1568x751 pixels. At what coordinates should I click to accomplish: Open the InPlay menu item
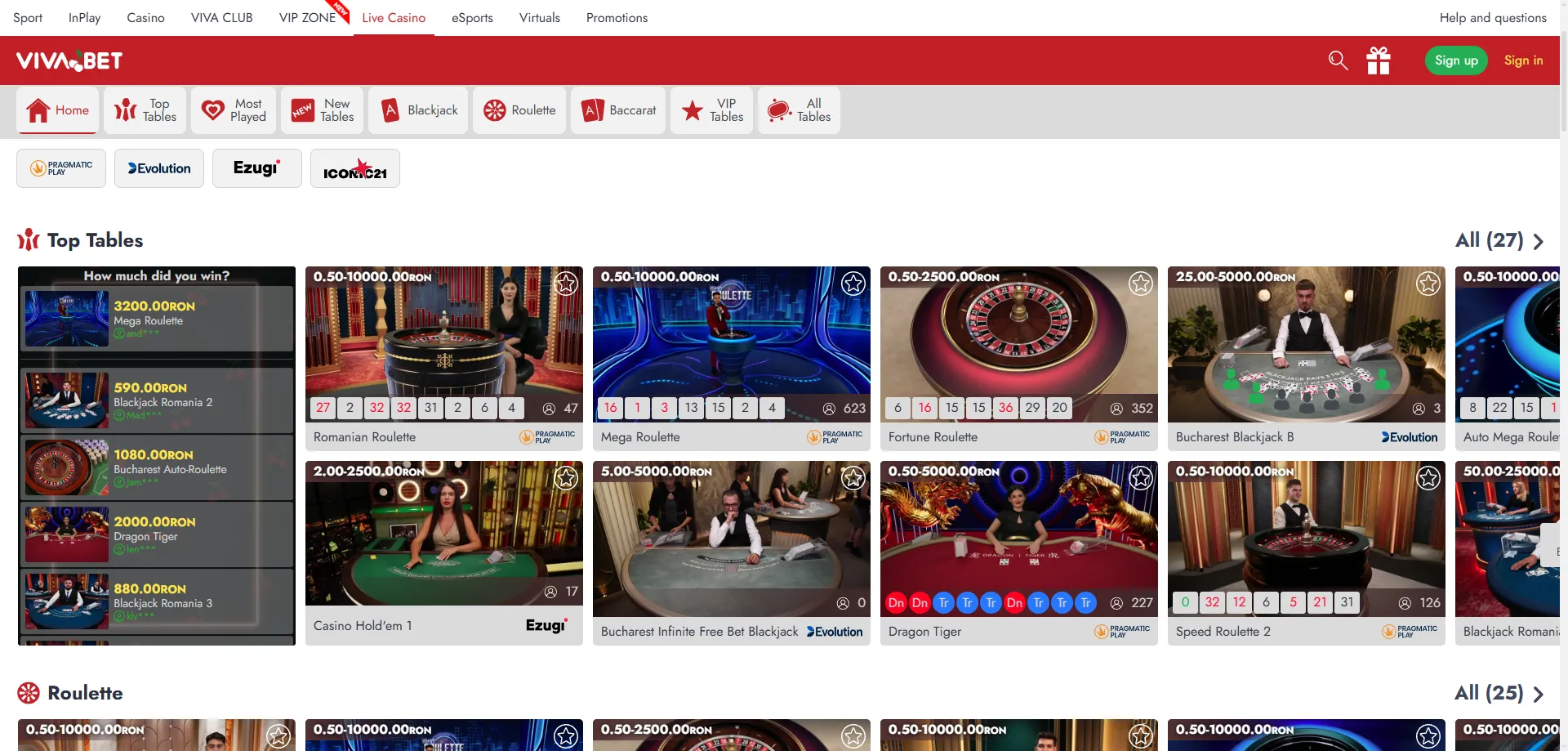click(x=84, y=18)
